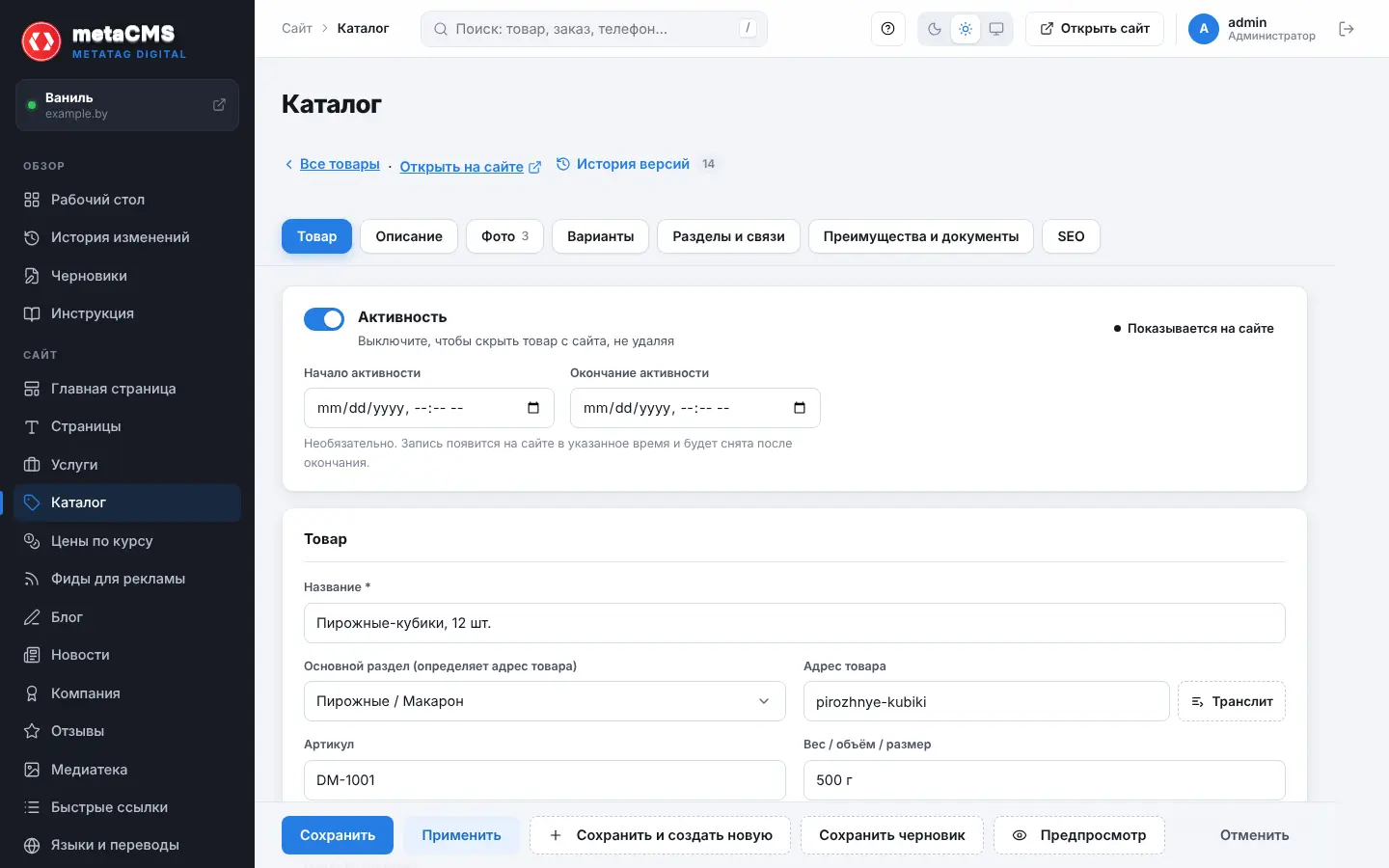Open Медиатека in sidebar
1389x868 pixels.
click(127, 770)
